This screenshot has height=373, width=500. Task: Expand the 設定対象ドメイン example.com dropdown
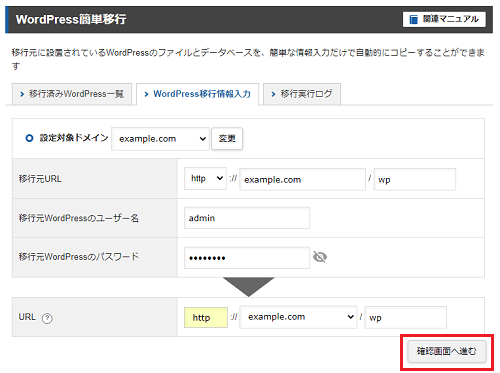point(160,139)
